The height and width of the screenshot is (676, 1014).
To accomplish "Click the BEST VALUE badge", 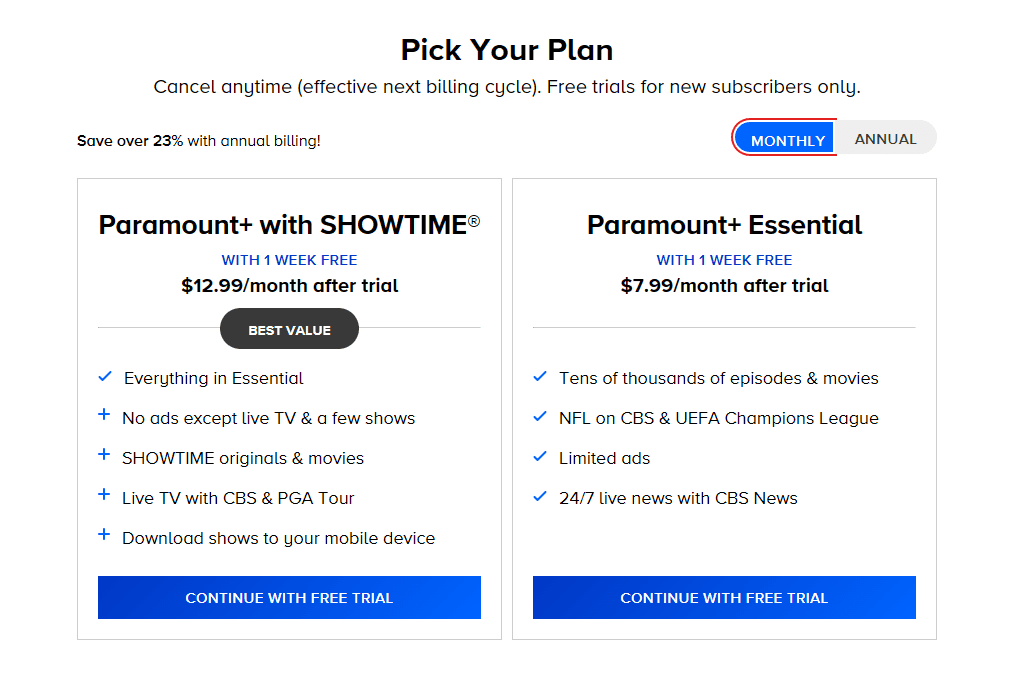I will click(x=289, y=328).
